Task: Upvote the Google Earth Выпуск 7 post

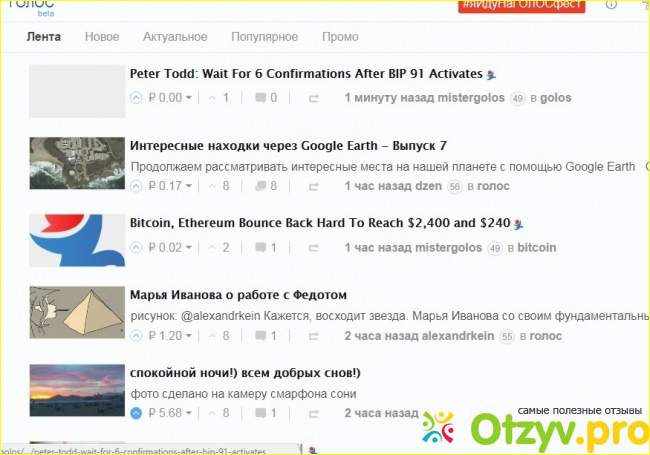Action: tap(136, 186)
